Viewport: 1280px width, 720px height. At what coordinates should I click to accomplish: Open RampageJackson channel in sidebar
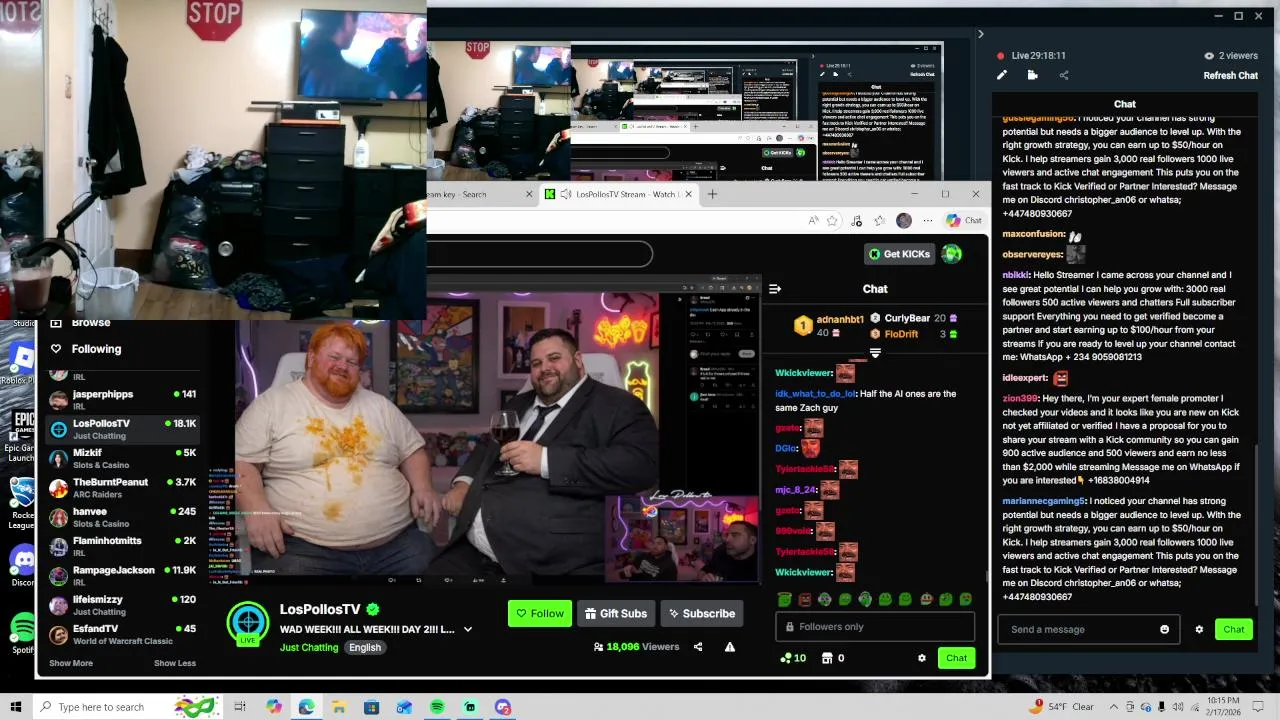[x=122, y=575]
